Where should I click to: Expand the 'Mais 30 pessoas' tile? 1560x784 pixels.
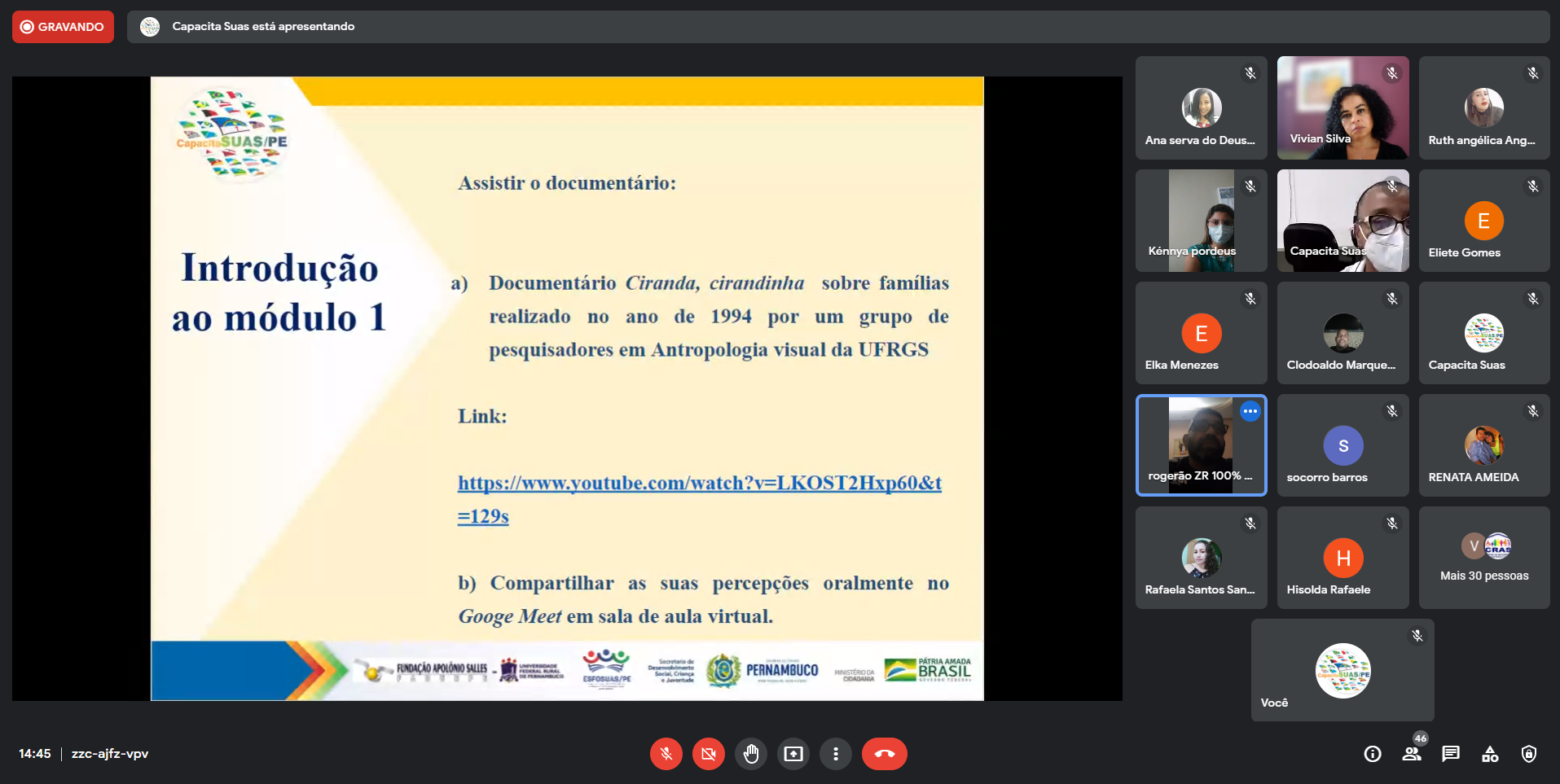coord(1483,558)
